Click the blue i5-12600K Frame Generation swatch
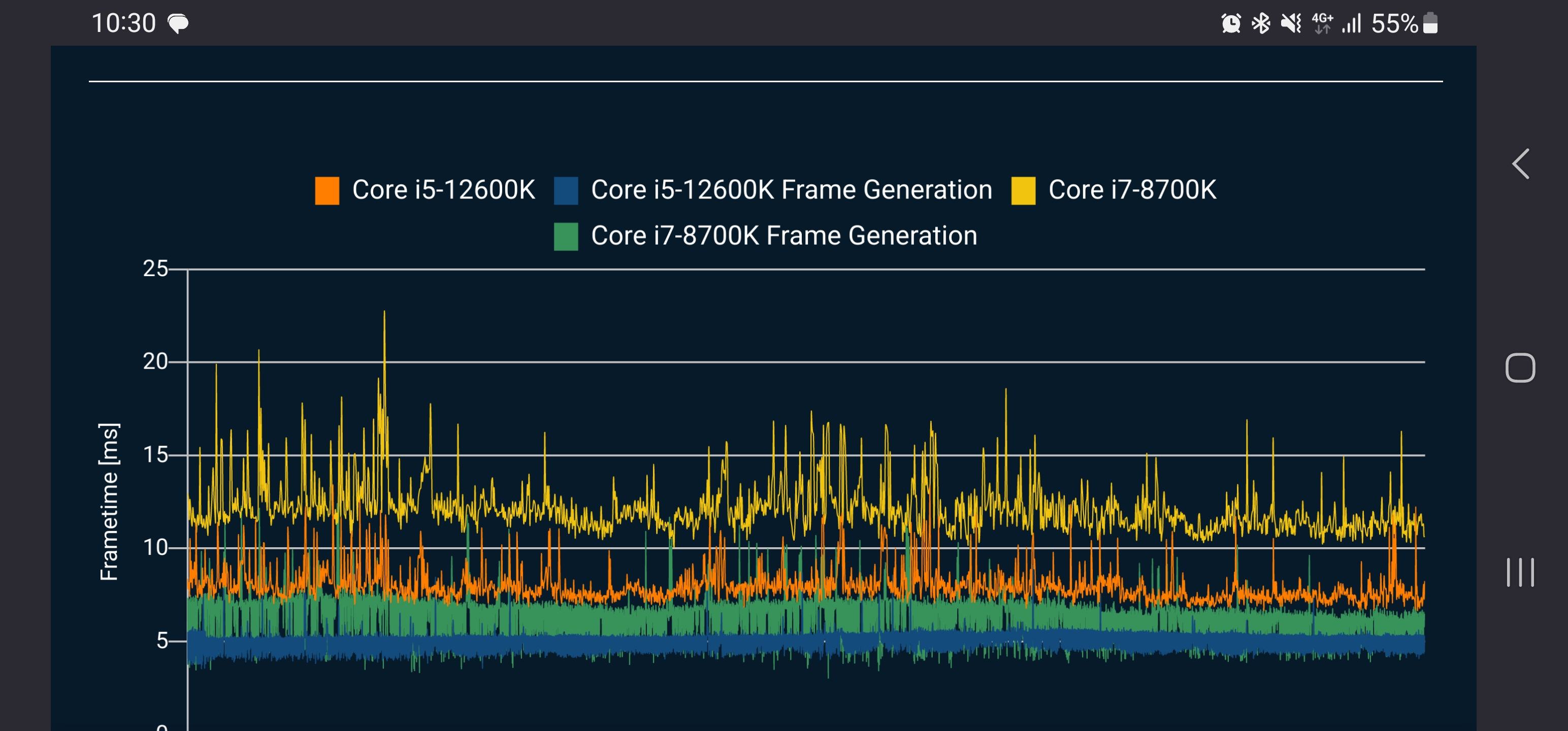This screenshot has width=1568, height=731. [566, 190]
